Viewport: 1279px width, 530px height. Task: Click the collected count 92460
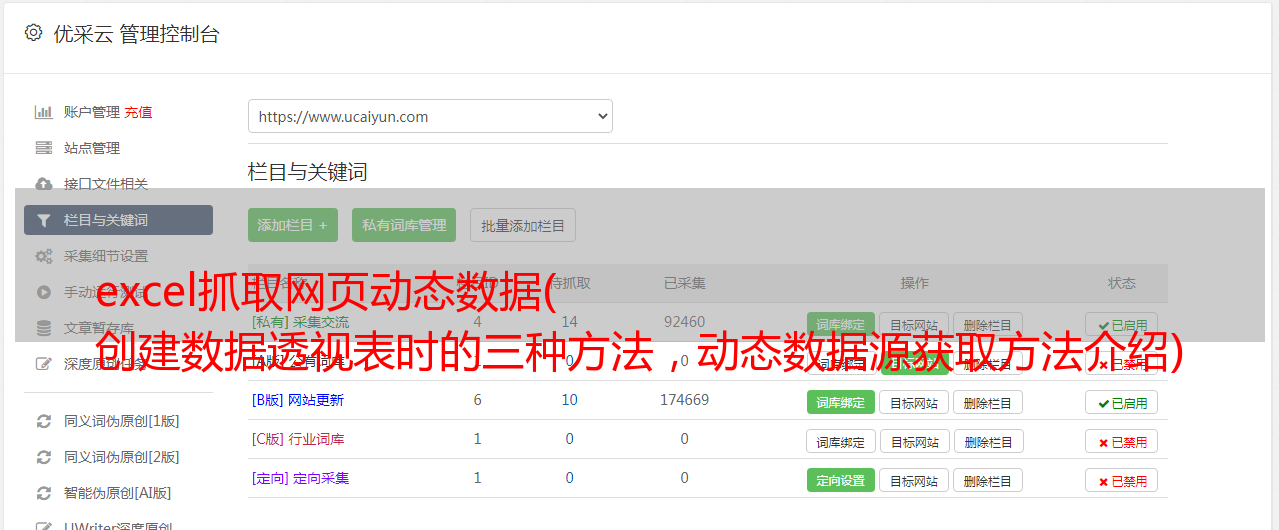tap(684, 322)
